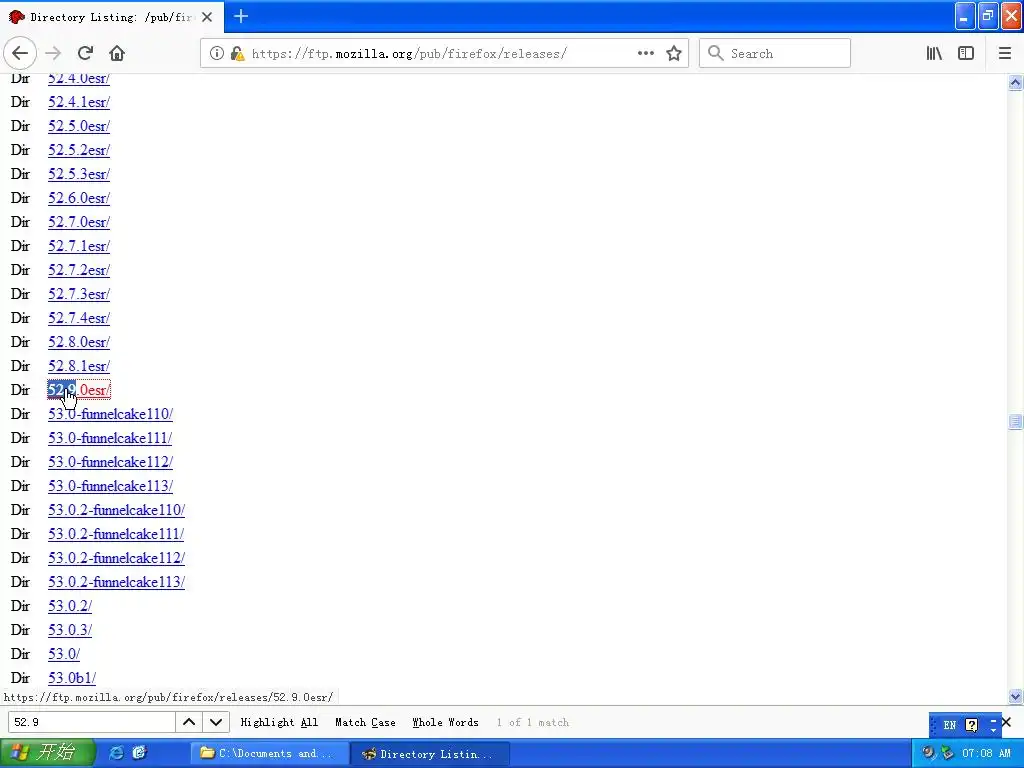Show site information icon in address bar
Image resolution: width=1024 pixels, height=768 pixels.
216,54
